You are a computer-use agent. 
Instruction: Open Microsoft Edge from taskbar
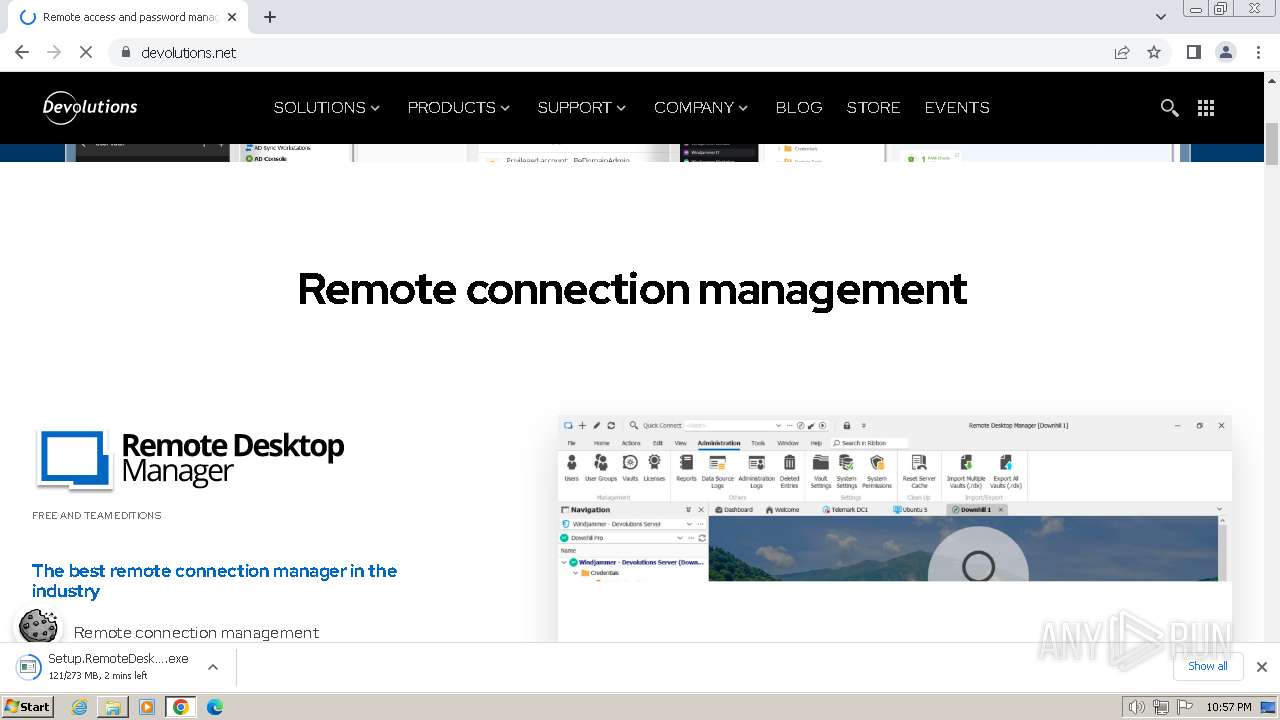coord(215,707)
